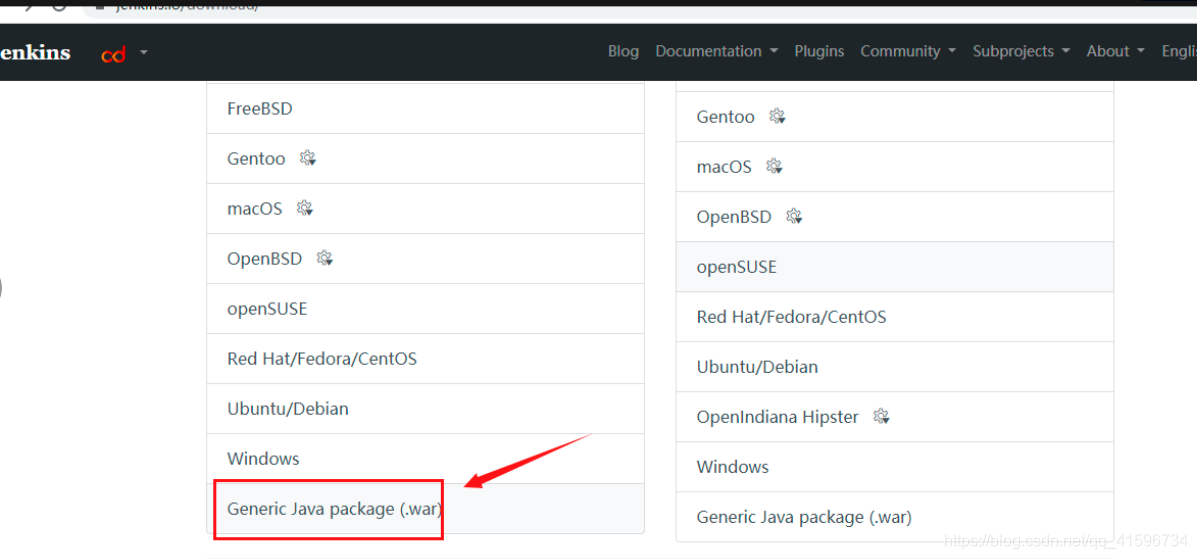1197x559 pixels.
Task: Click the gear icon beside left OpenBSD
Action: pyautogui.click(x=325, y=258)
